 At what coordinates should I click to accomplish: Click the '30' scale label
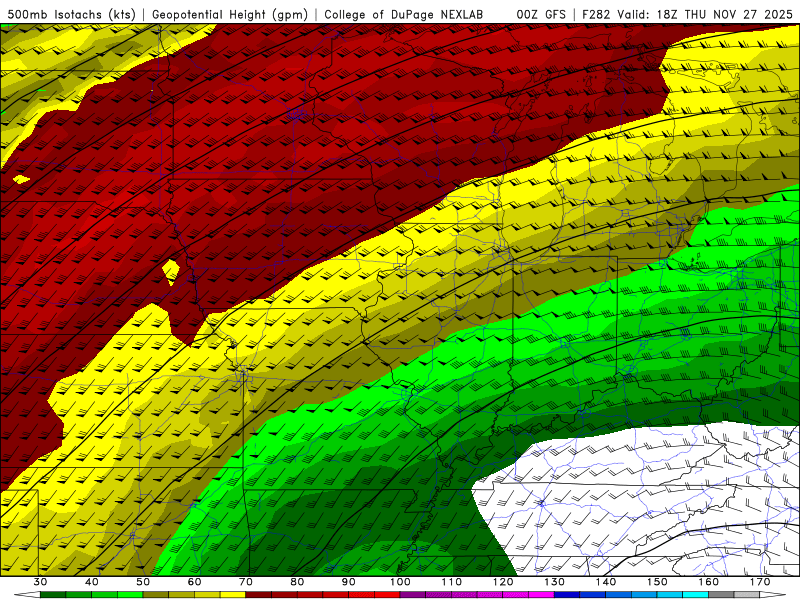pyautogui.click(x=40, y=582)
